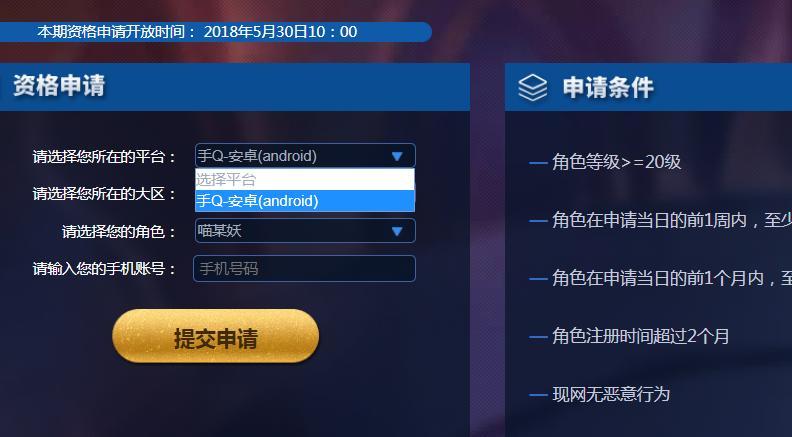
Task: Click the 申请条件 panel title
Action: (608, 88)
